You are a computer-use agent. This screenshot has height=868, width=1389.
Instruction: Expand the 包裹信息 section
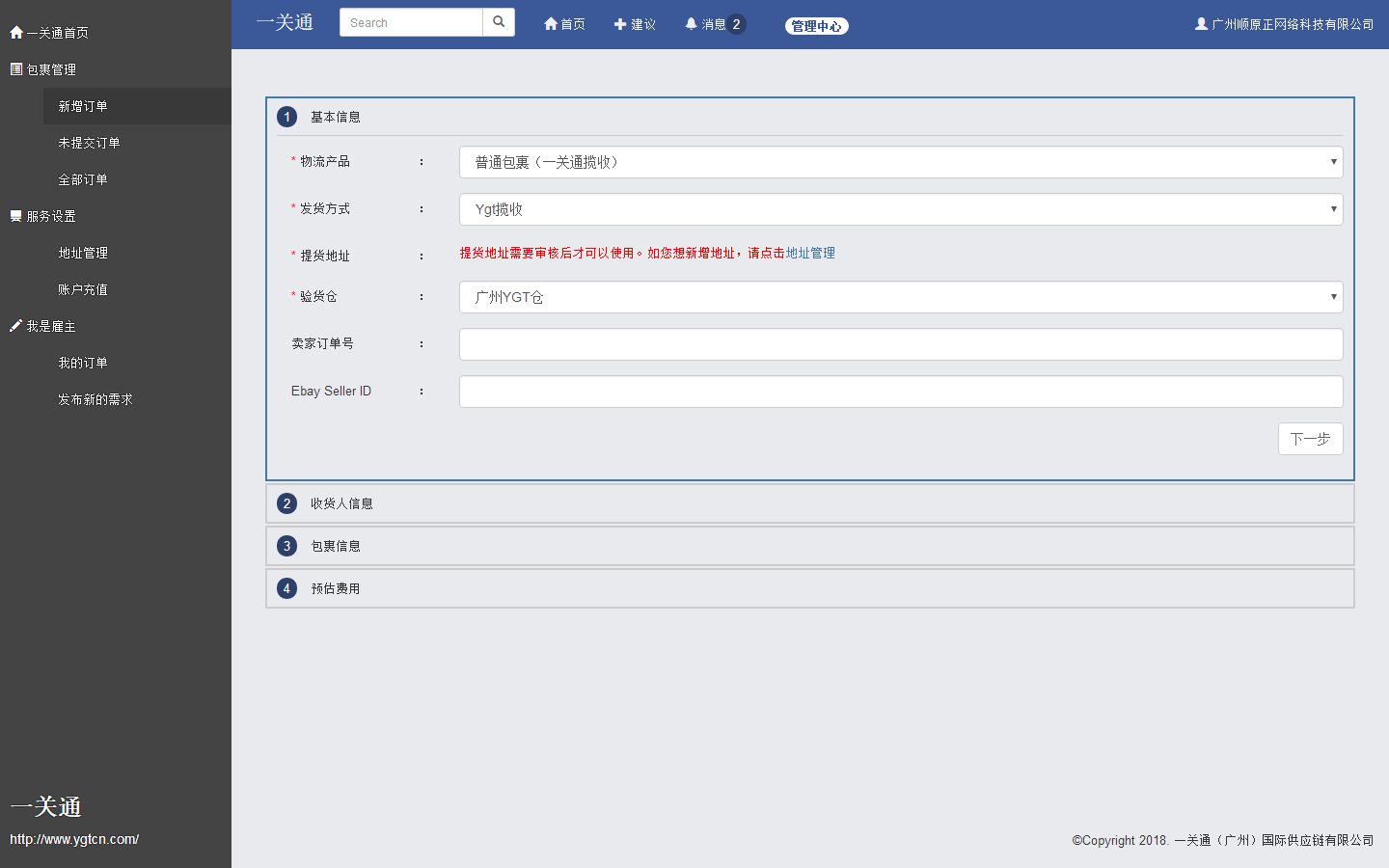point(810,546)
